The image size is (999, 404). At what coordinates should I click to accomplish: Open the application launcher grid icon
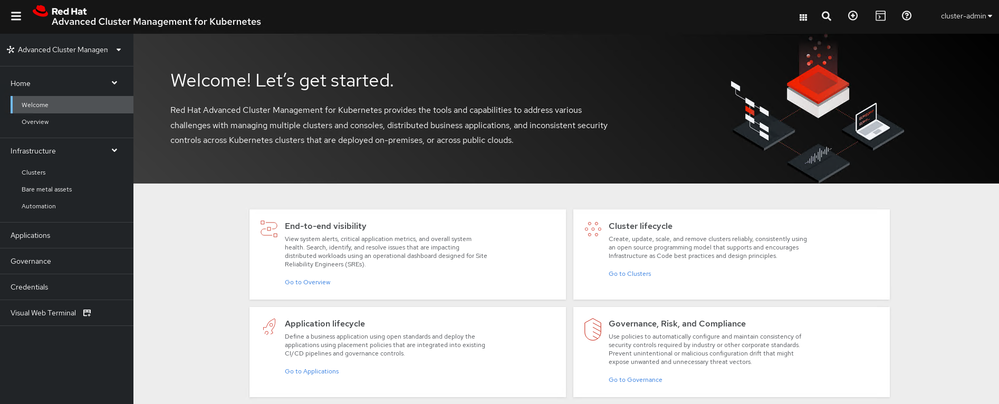coord(803,17)
